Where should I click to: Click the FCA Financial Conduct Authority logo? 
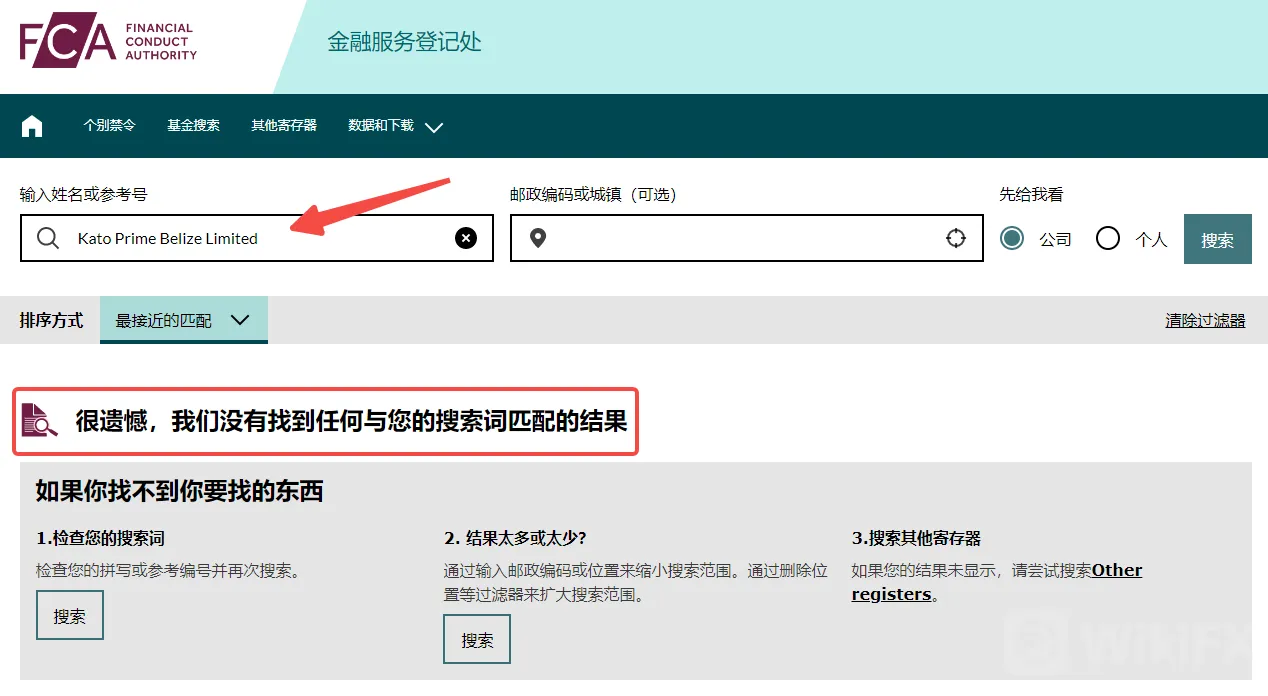click(x=109, y=42)
